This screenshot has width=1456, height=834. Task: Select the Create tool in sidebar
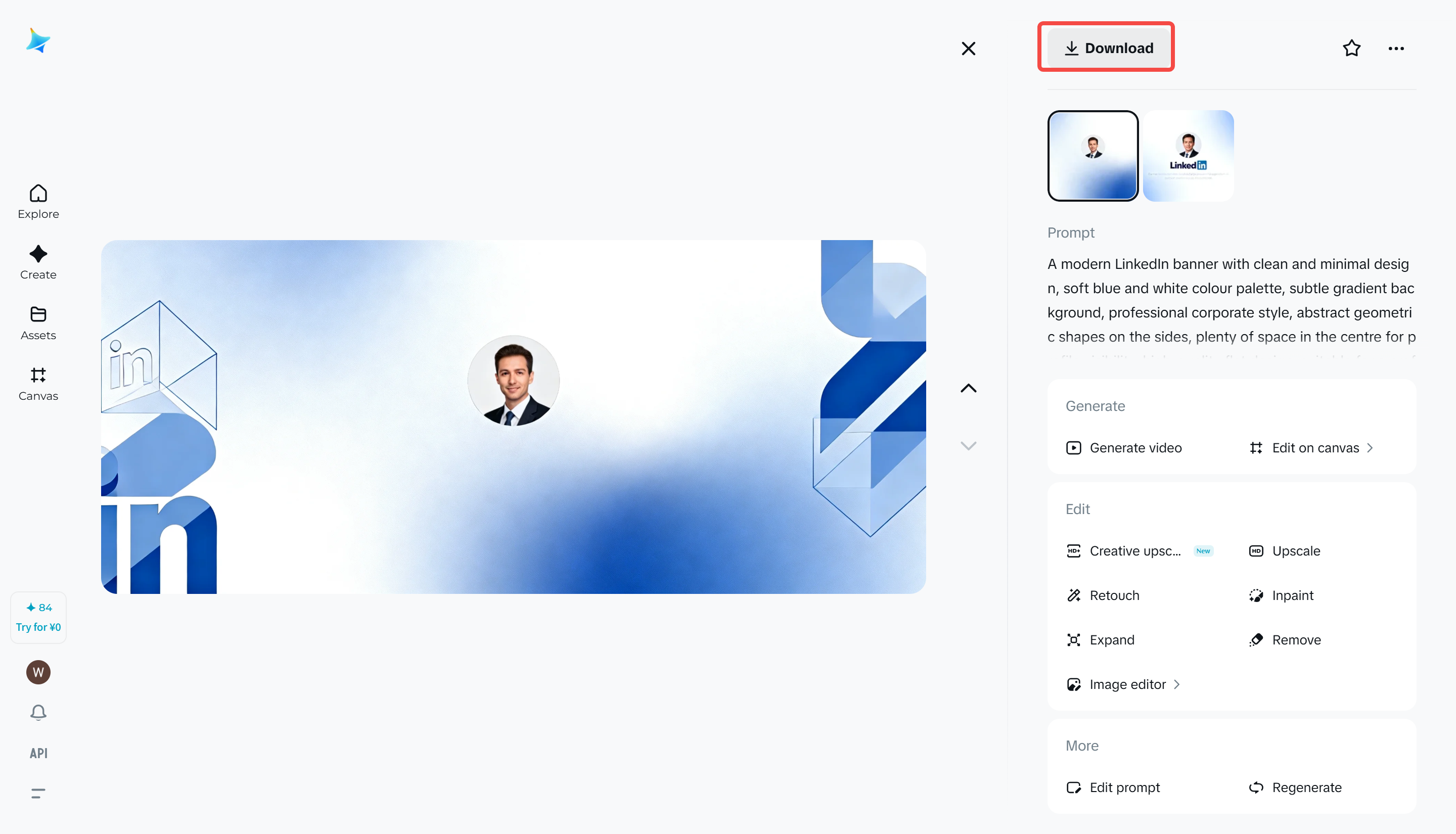coord(38,262)
